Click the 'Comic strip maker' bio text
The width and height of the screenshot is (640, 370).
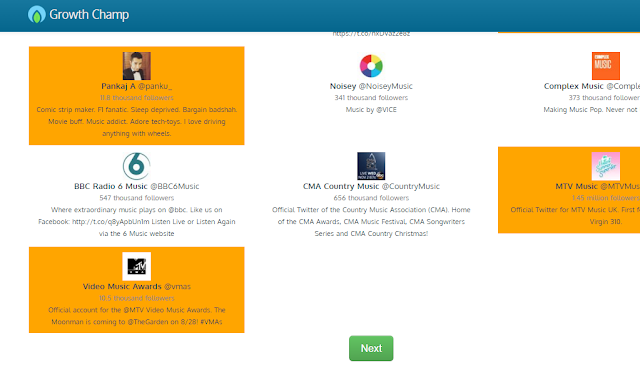coord(137,122)
